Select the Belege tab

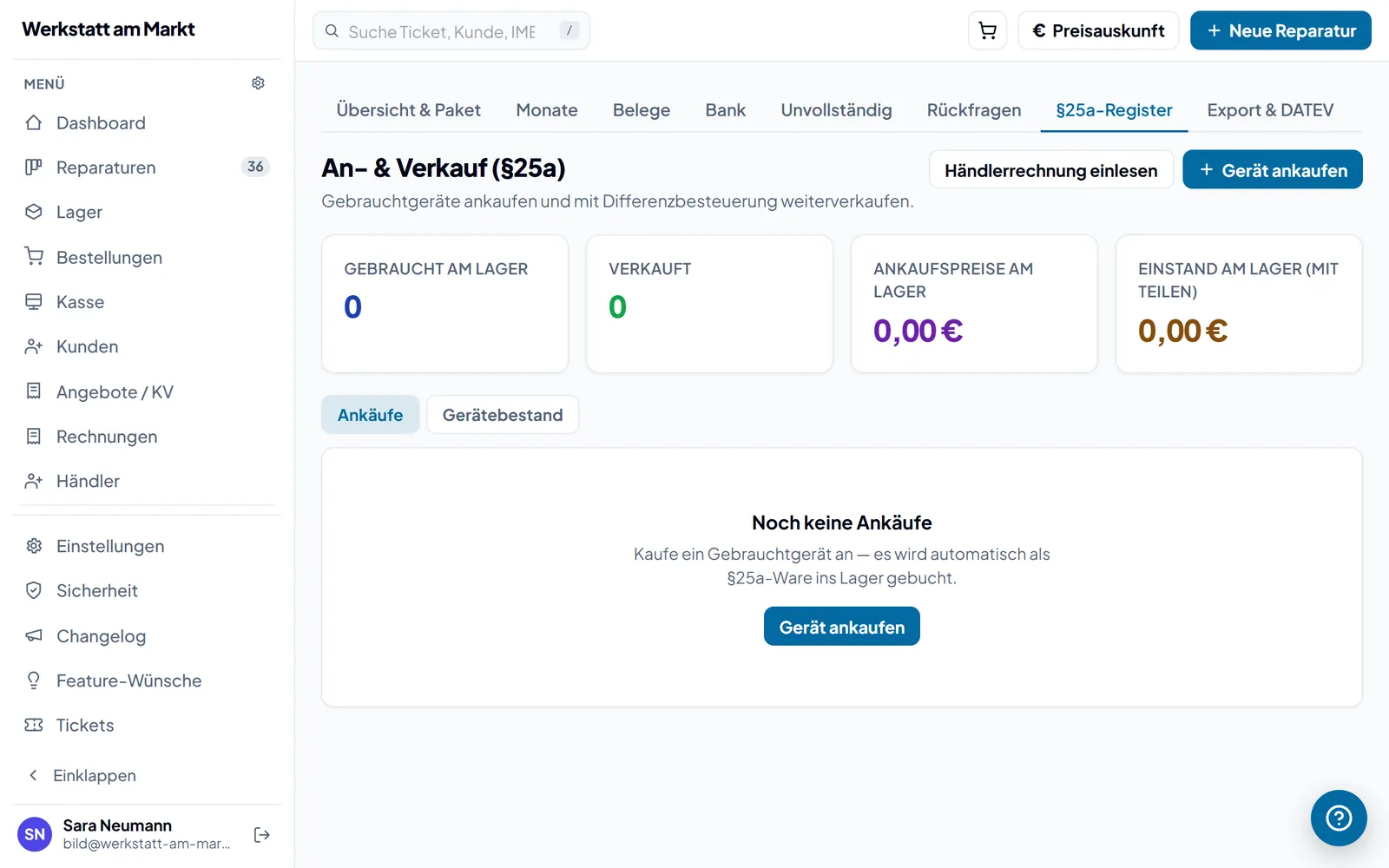click(x=642, y=110)
